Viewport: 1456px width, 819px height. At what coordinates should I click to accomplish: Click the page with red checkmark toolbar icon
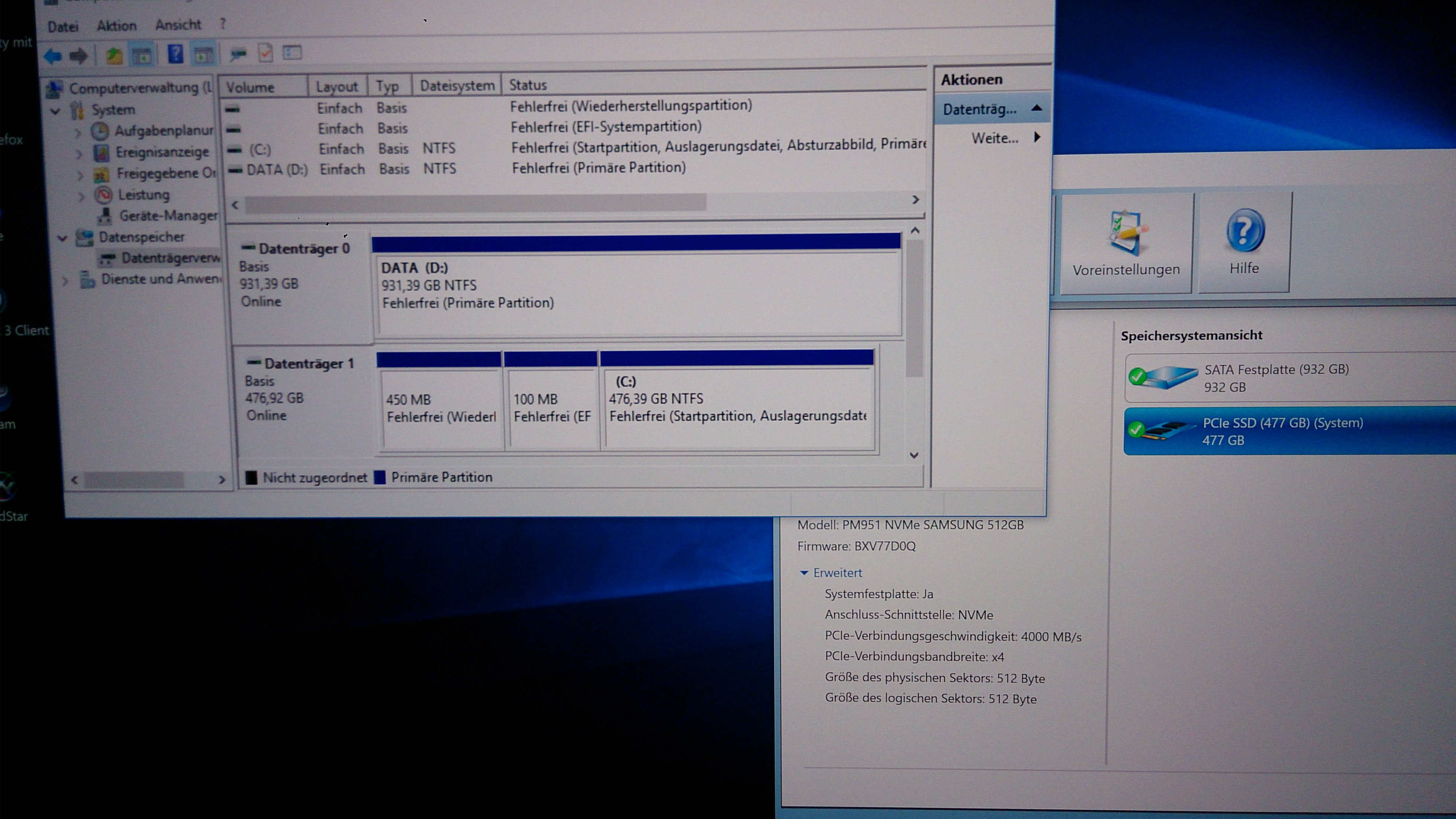[265, 53]
